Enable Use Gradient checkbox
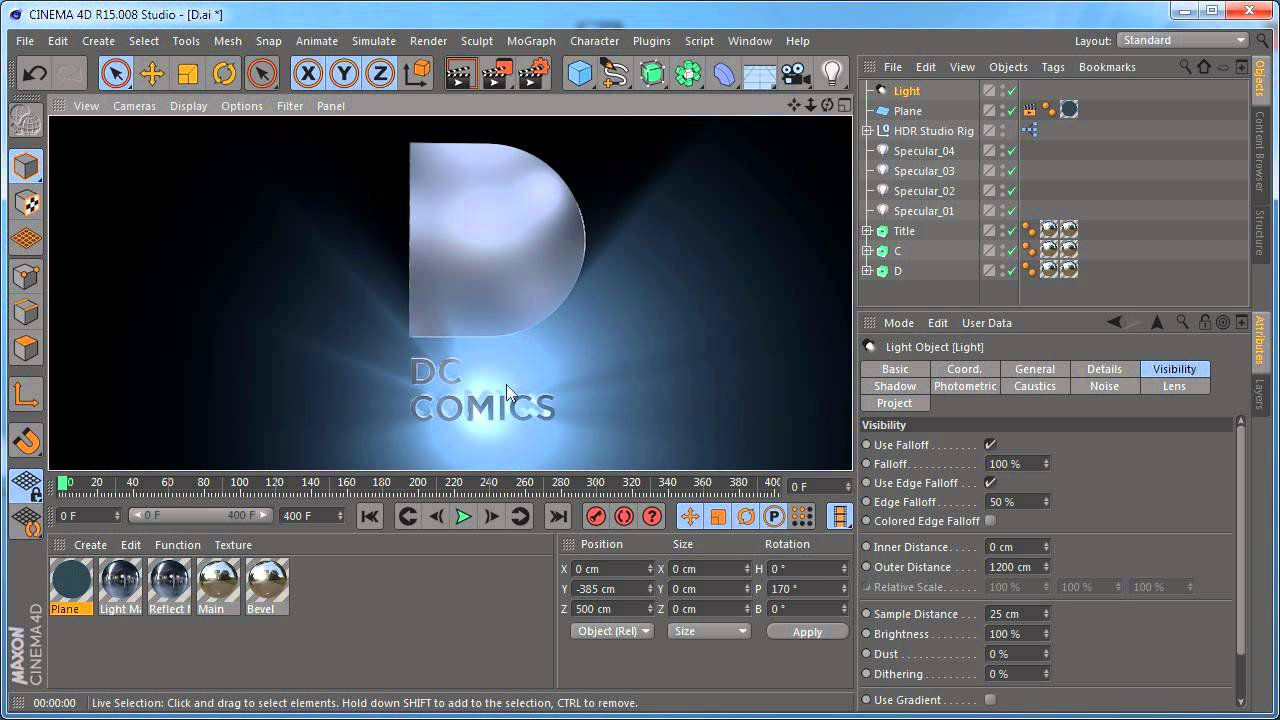Screen dimensions: 1280x720 click(x=990, y=700)
